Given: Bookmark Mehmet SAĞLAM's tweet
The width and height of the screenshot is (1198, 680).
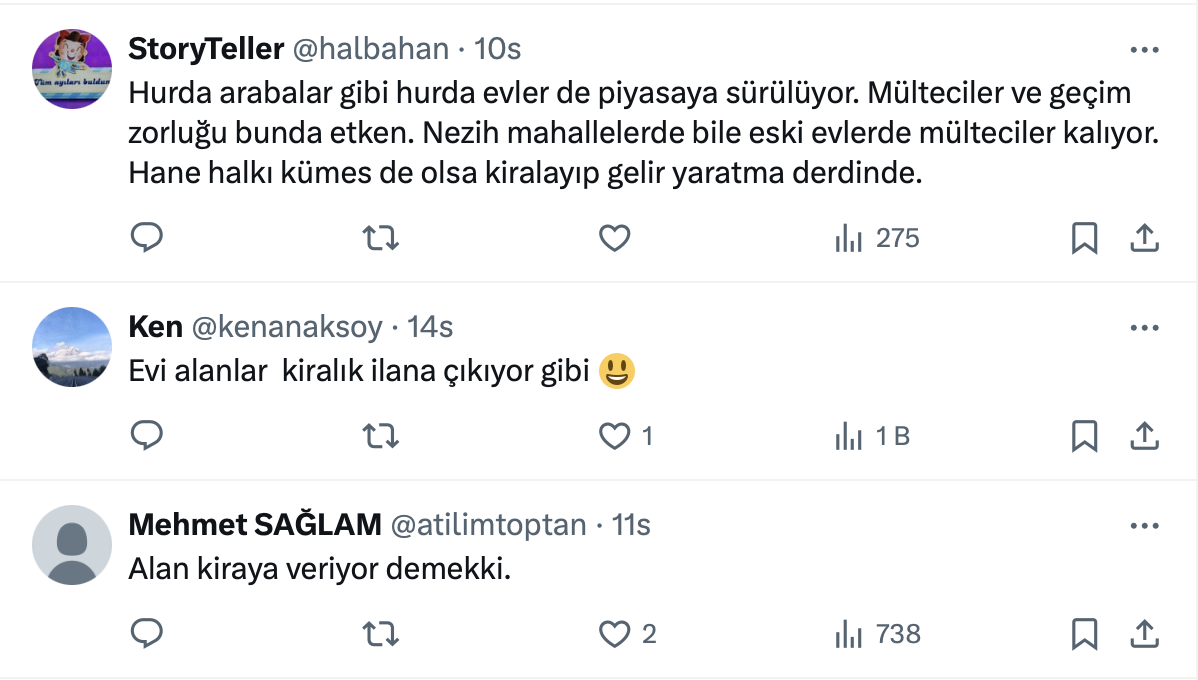Looking at the screenshot, I should (x=1085, y=633).
